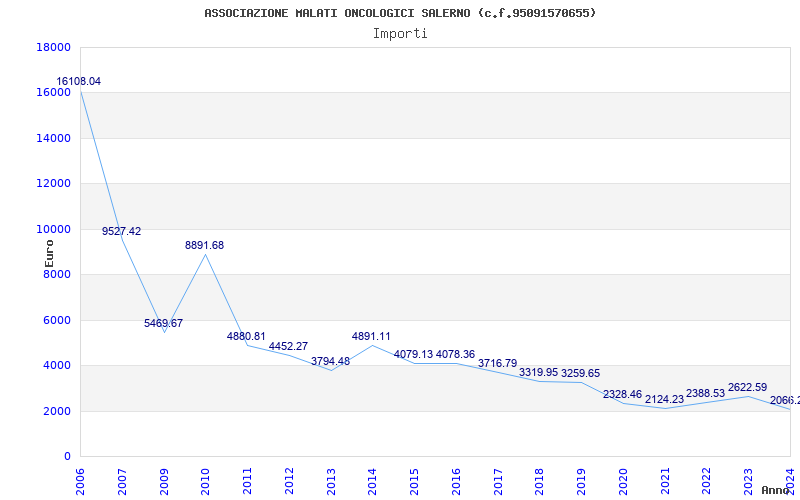The image size is (800, 500).
Task: Select the 2124.23 data label
Action: pos(664,399)
